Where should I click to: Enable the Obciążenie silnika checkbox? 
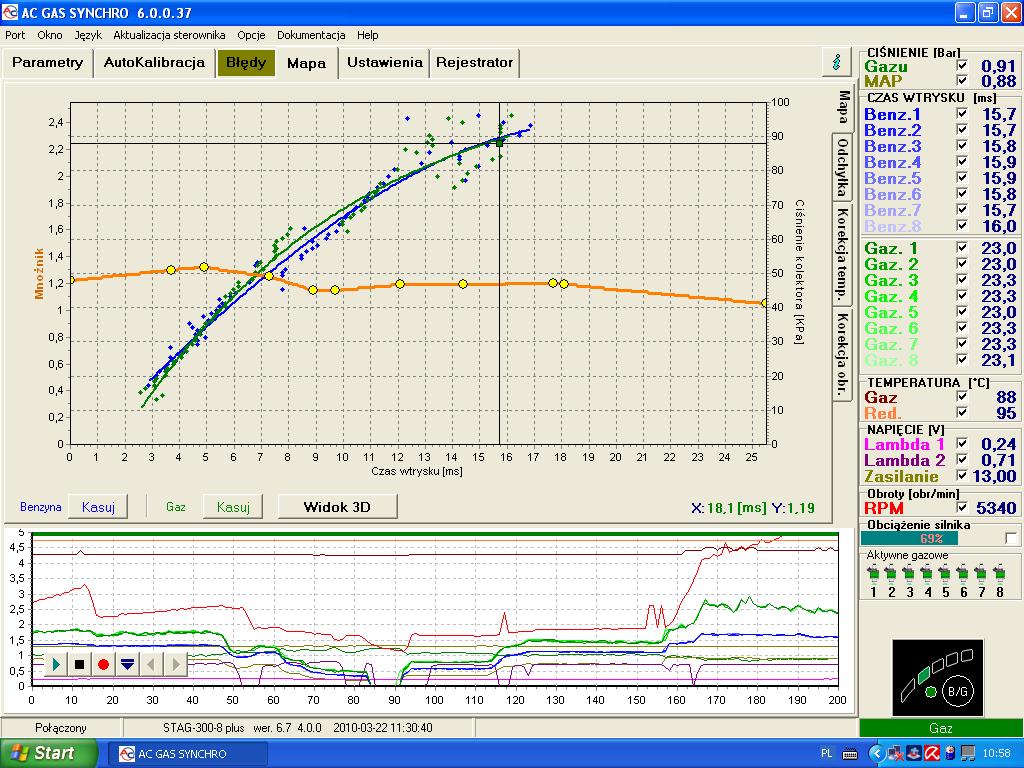[1011, 538]
